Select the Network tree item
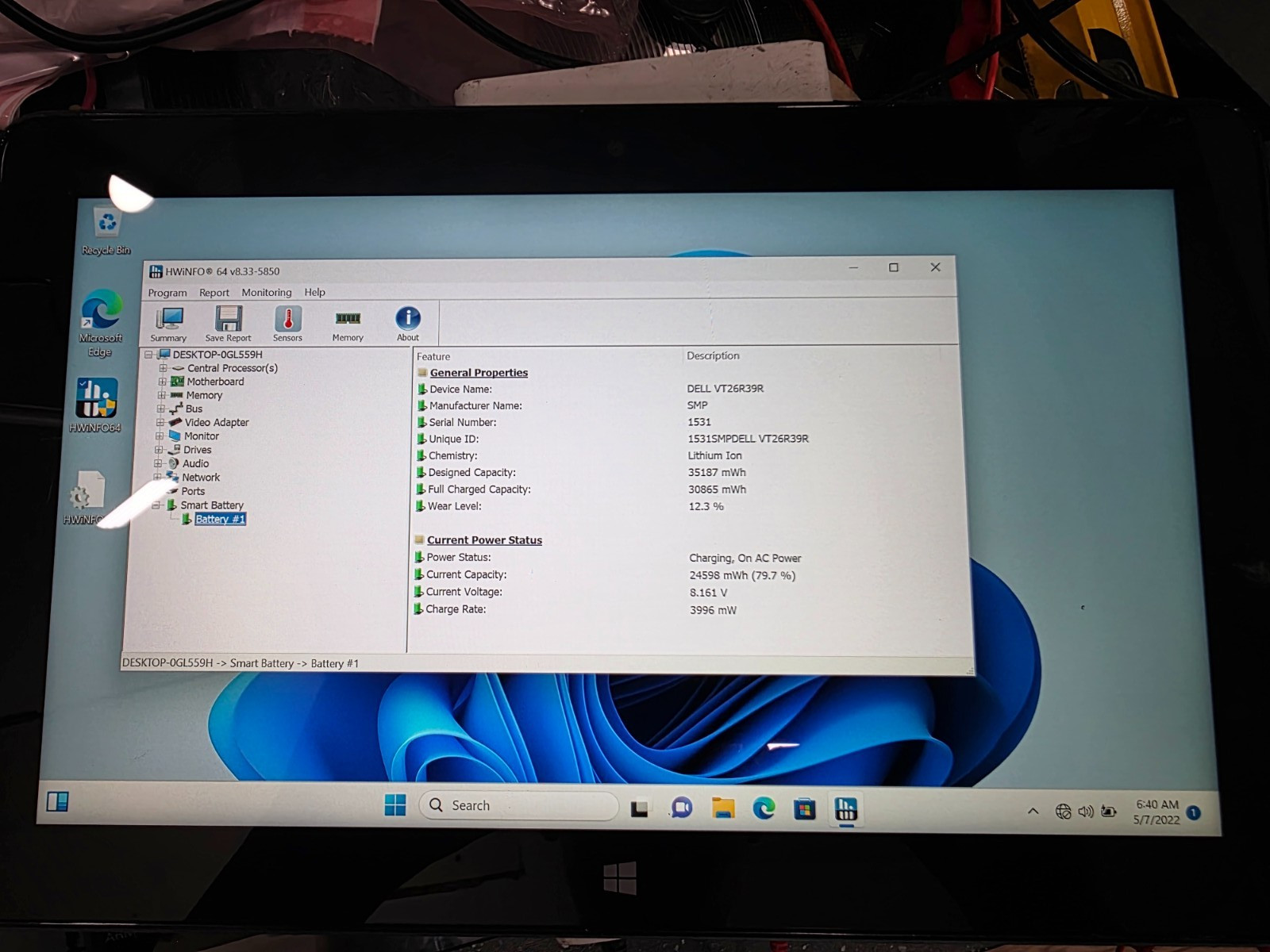Screen dimensions: 1270x952 [201, 478]
